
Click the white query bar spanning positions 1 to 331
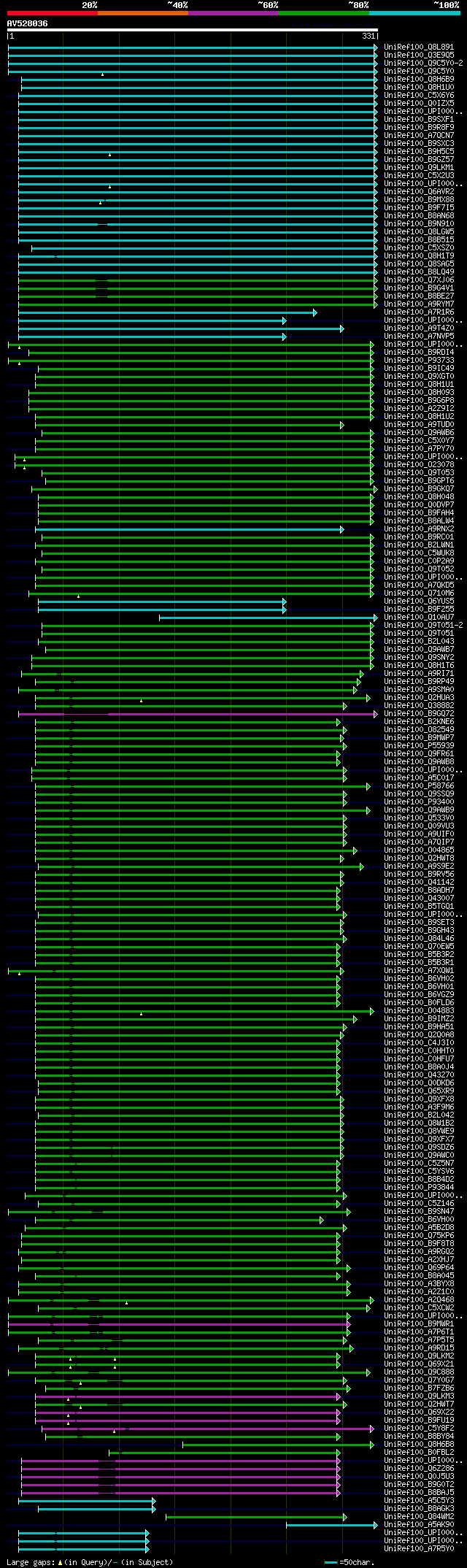193,31
